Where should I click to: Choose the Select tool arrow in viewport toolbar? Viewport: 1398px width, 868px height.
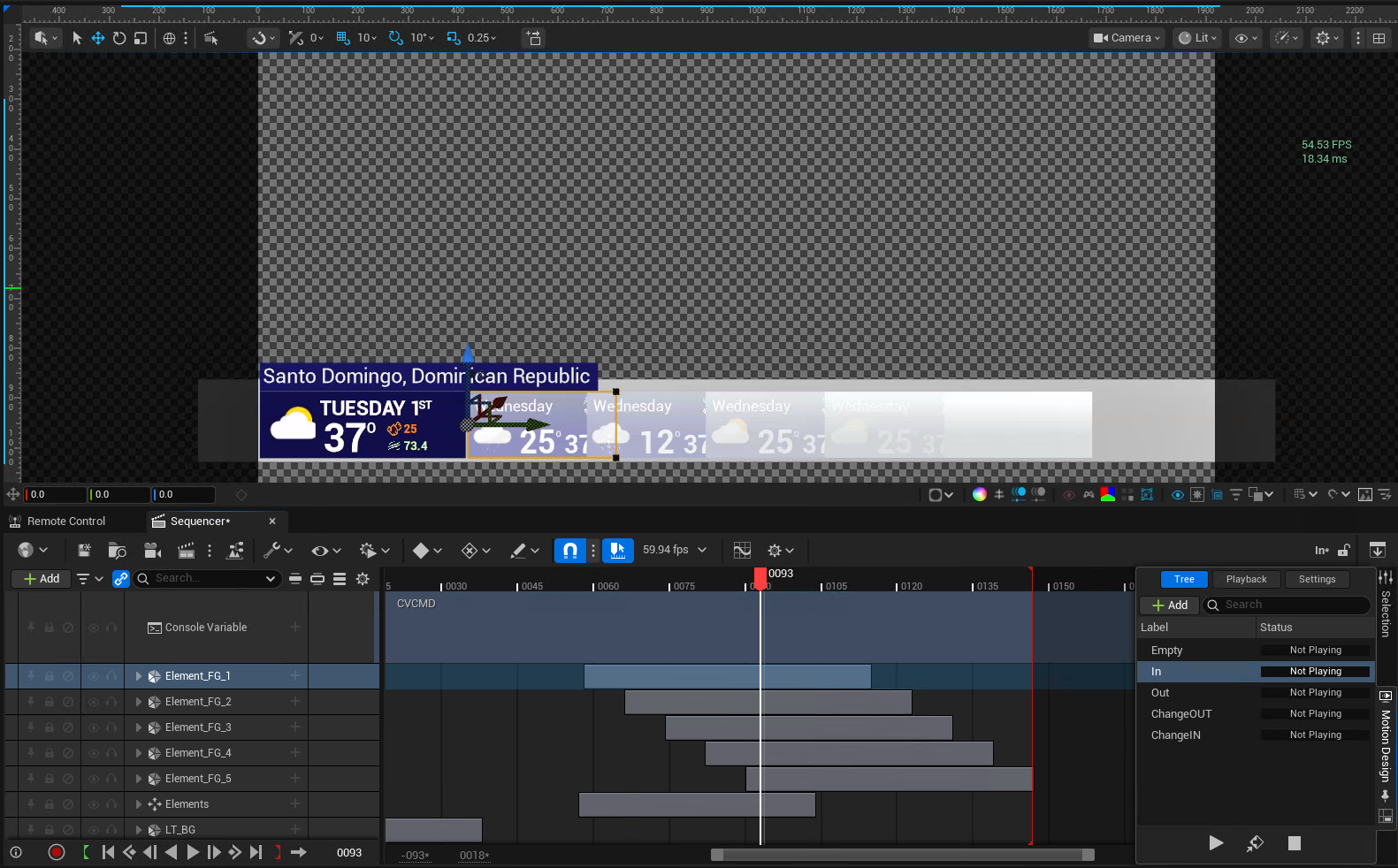[77, 38]
